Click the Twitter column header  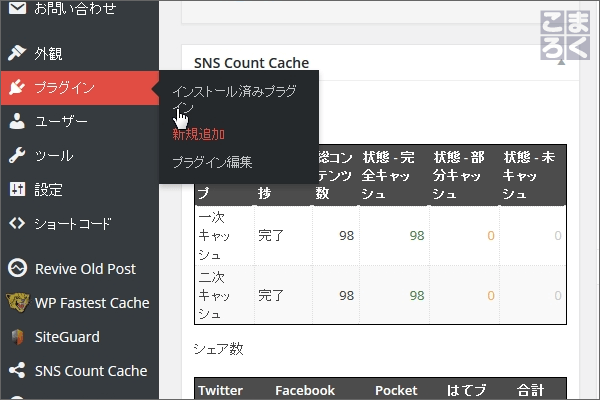(220, 390)
